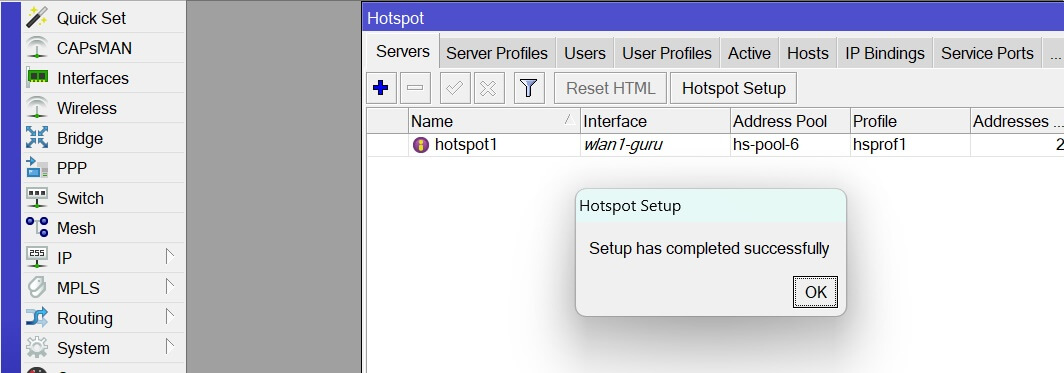The image size is (1064, 373).
Task: Switch to the Servers tab
Action: (403, 52)
